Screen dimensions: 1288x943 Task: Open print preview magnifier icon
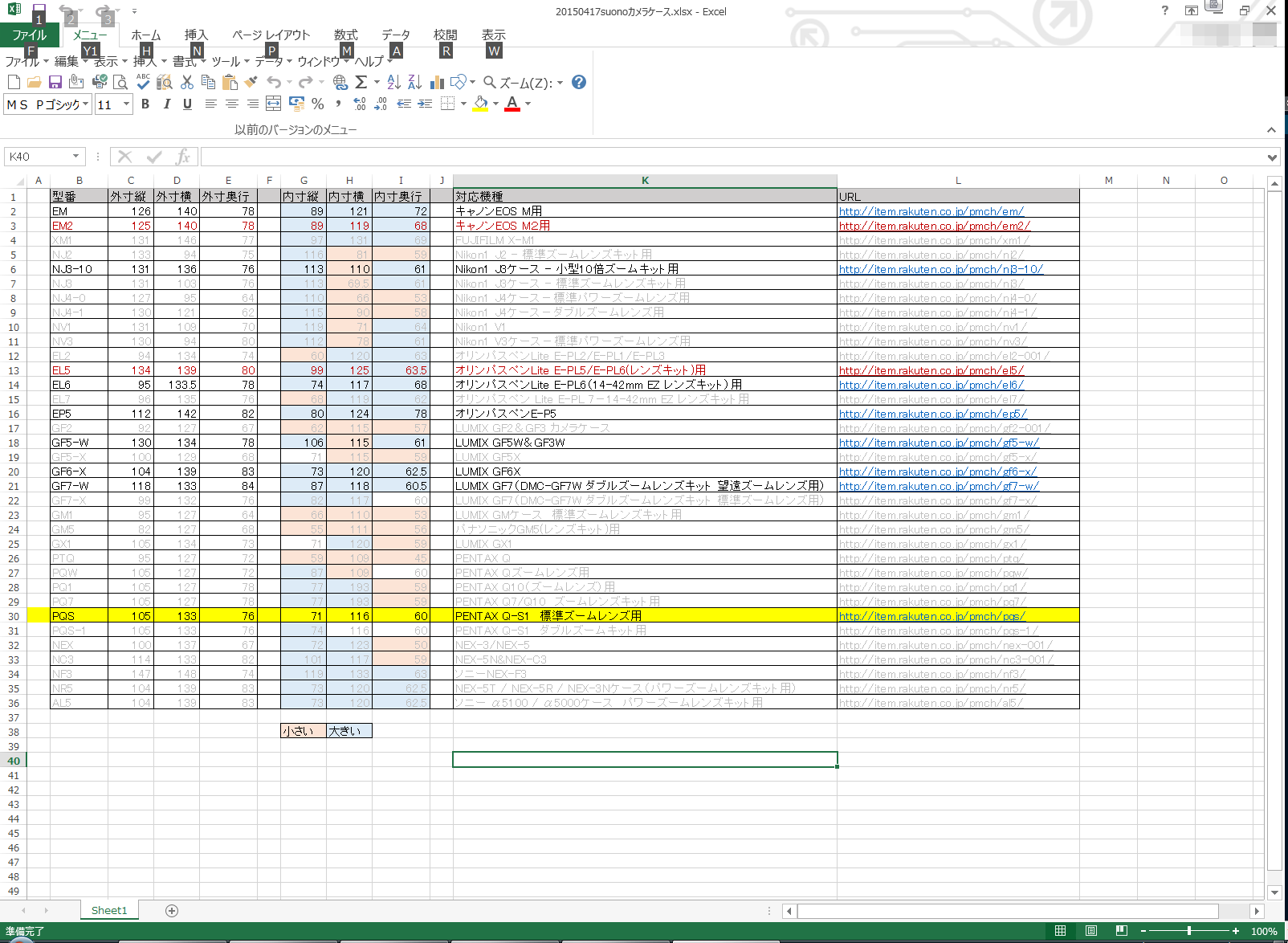(120, 82)
